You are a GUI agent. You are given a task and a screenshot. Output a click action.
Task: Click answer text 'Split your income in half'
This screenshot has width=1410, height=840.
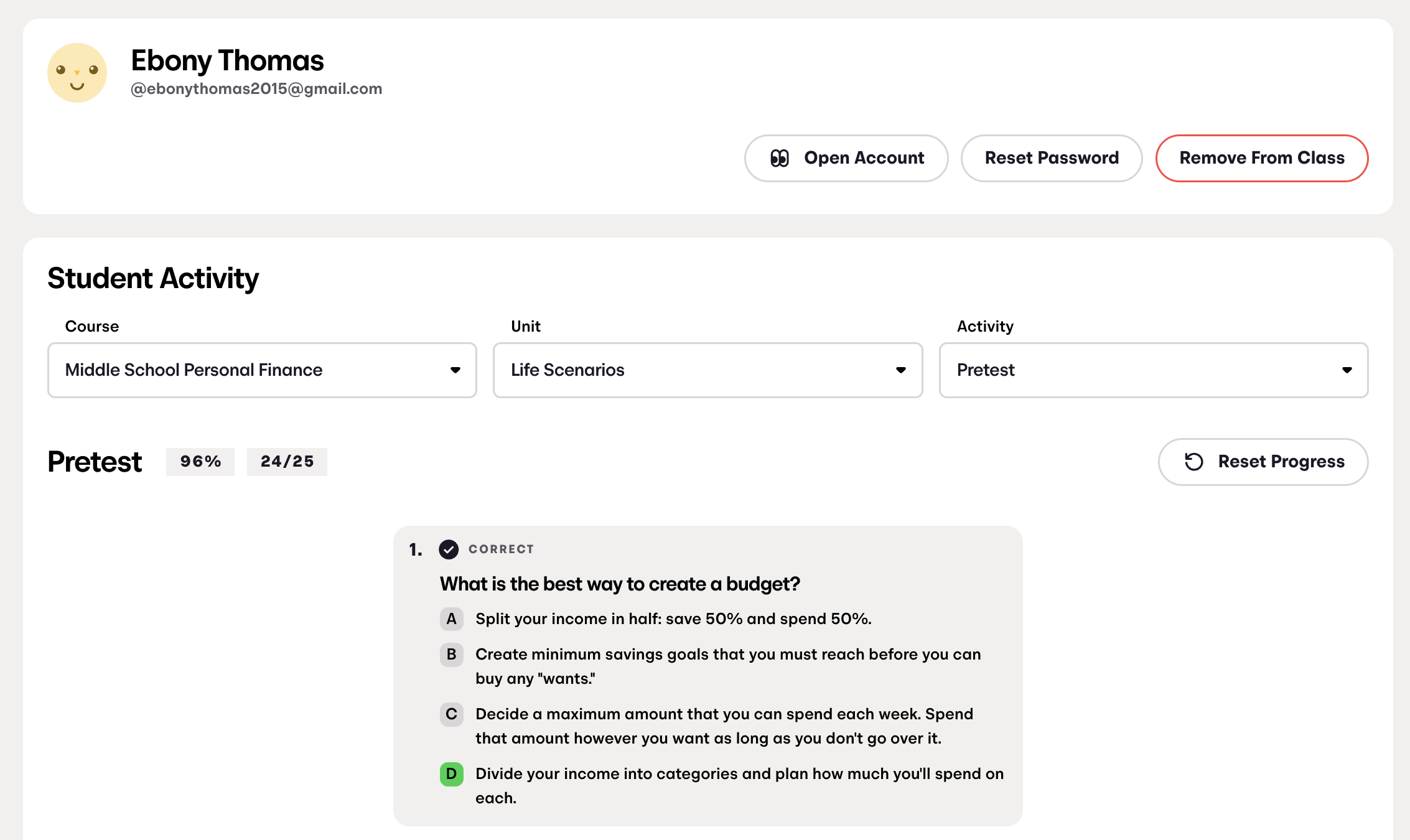[673, 619]
